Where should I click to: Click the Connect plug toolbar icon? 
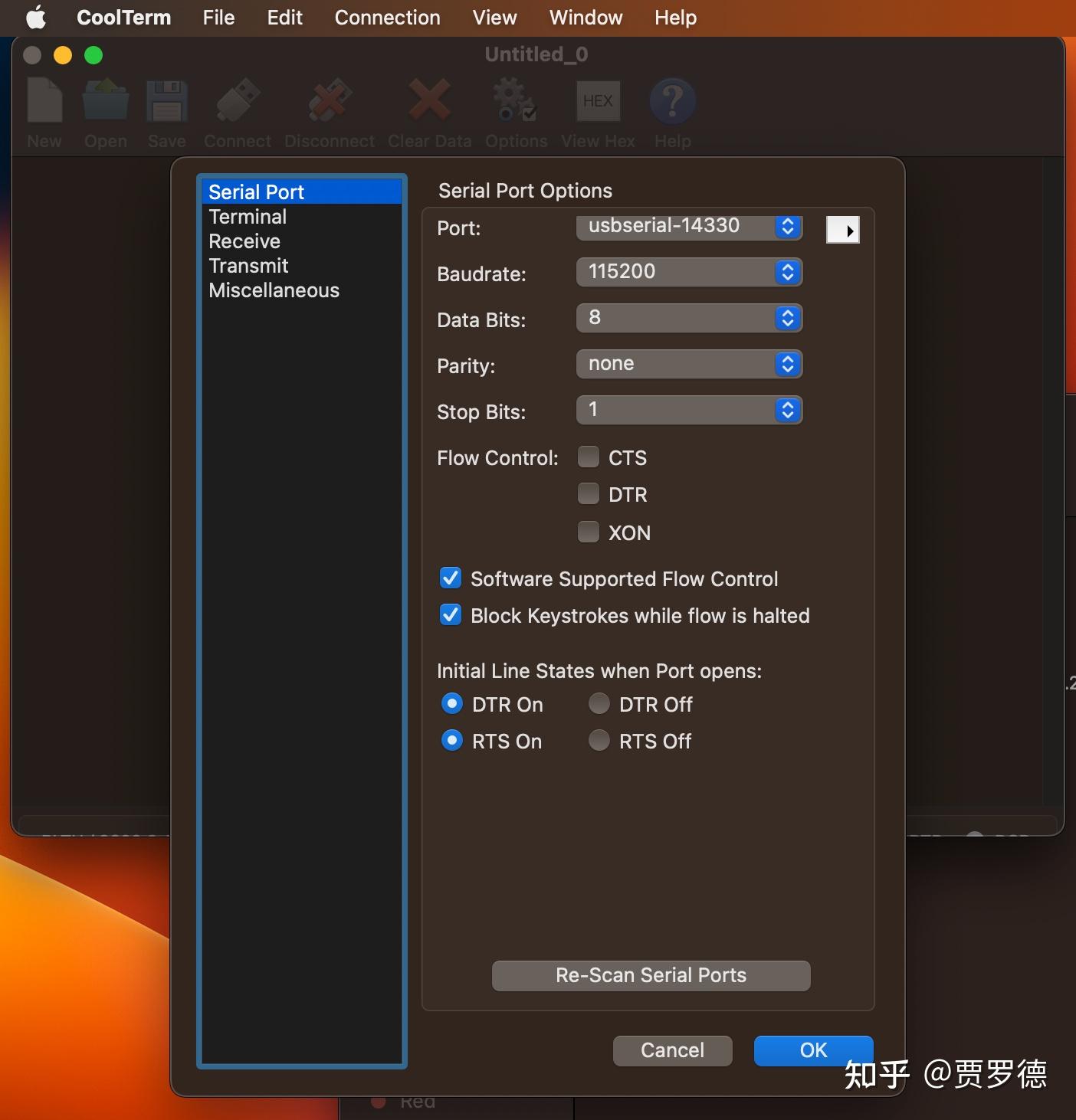(x=238, y=101)
